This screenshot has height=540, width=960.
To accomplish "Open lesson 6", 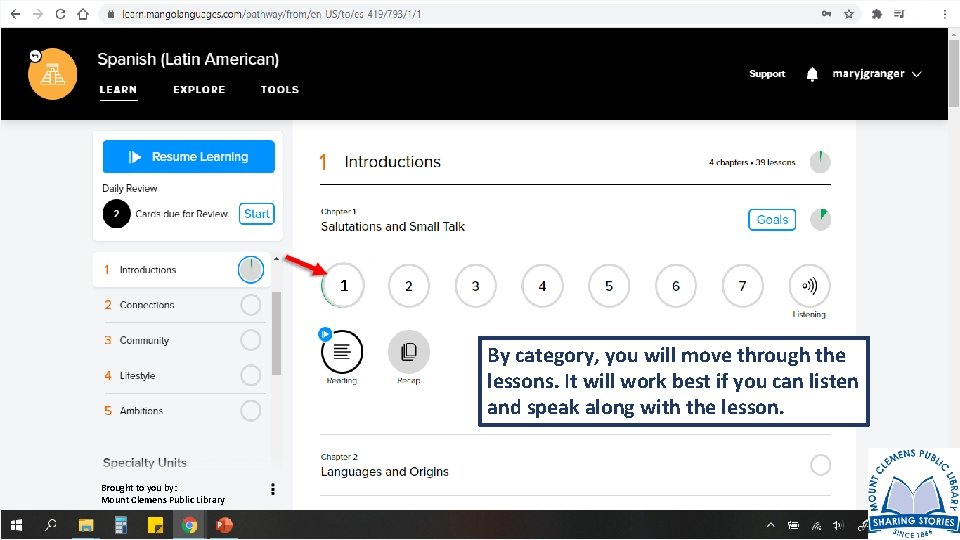I will (x=676, y=285).
